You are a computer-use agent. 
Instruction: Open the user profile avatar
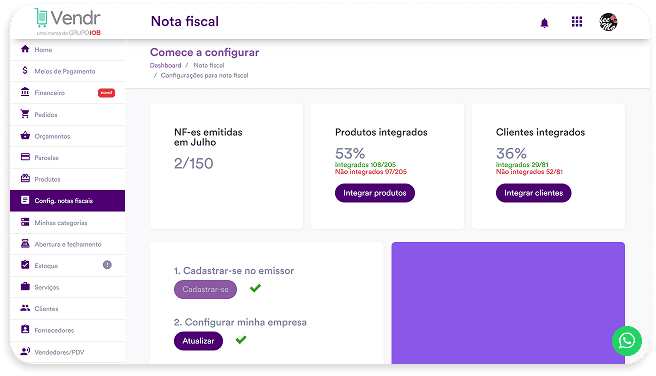pos(608,22)
